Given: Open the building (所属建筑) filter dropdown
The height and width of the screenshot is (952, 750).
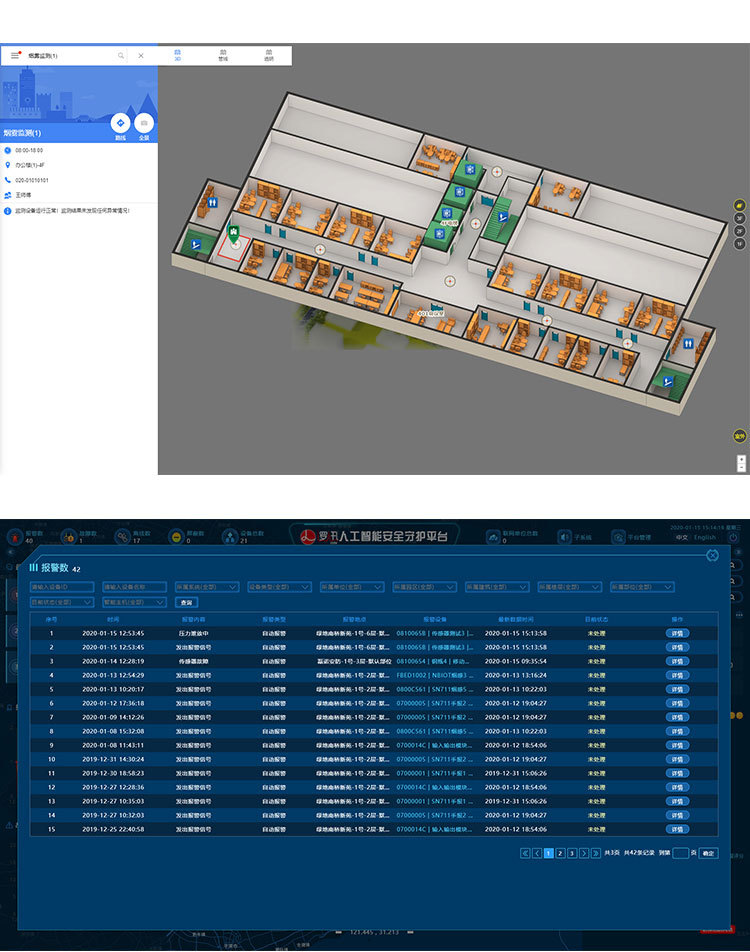Looking at the screenshot, I should tap(497, 587).
